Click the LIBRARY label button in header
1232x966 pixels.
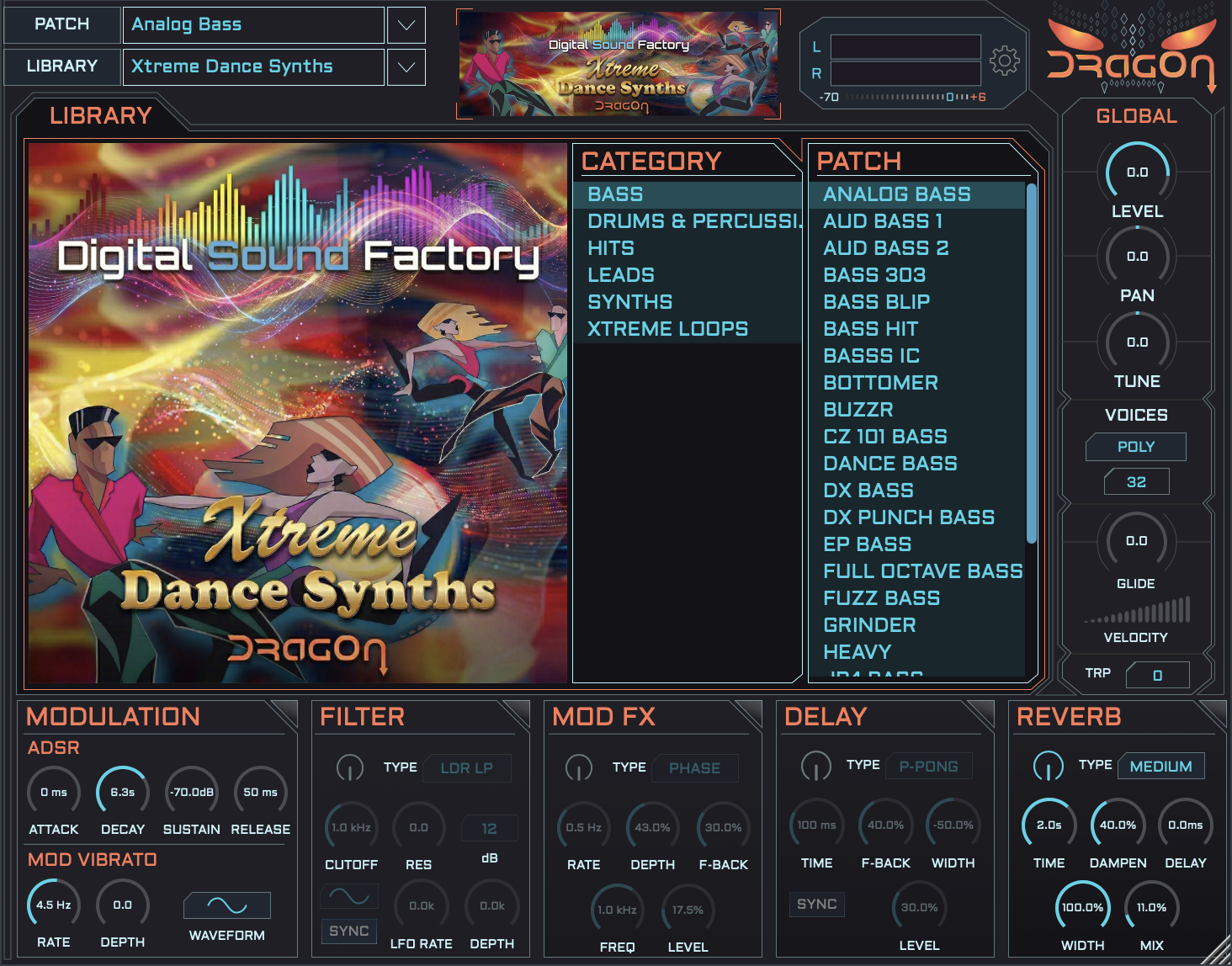coord(61,66)
